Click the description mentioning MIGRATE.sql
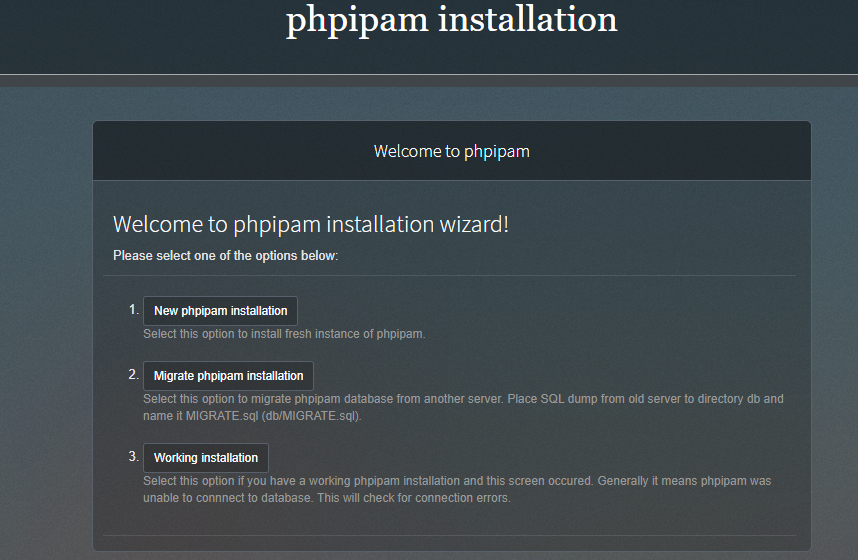Image resolution: width=858 pixels, height=560 pixels. [x=463, y=407]
